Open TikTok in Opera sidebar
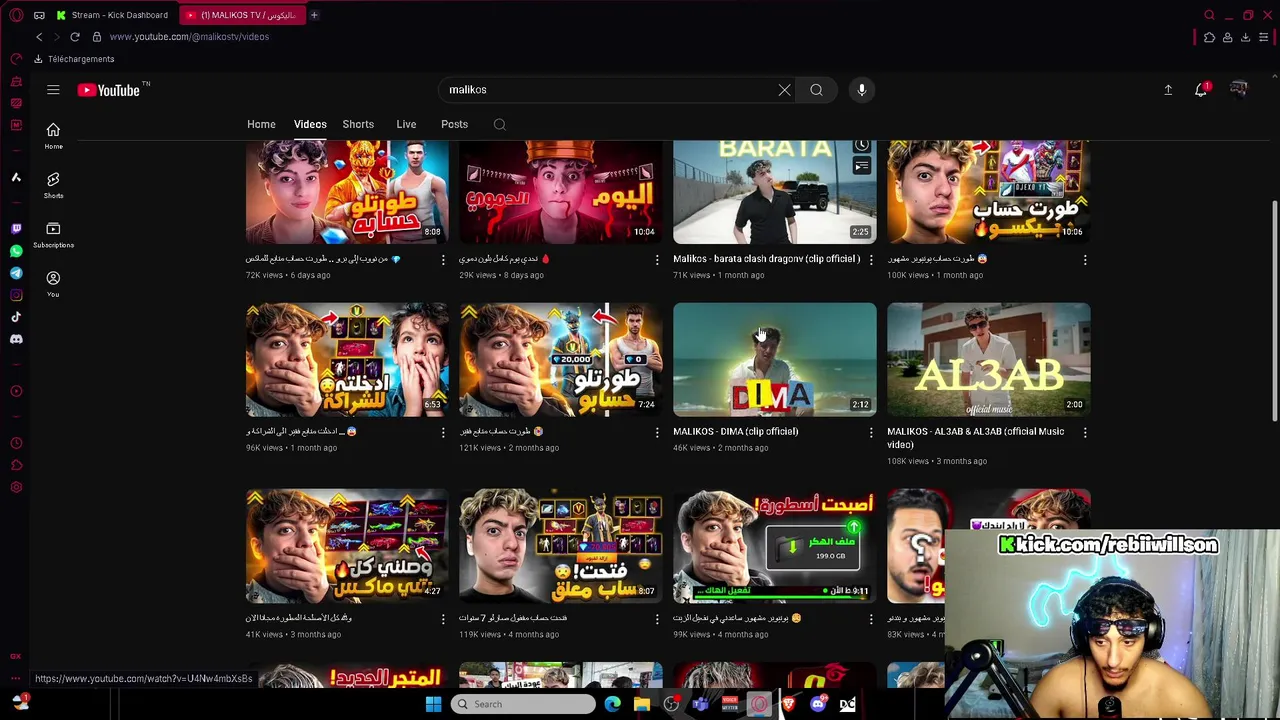Image resolution: width=1280 pixels, height=720 pixels. click(16, 317)
